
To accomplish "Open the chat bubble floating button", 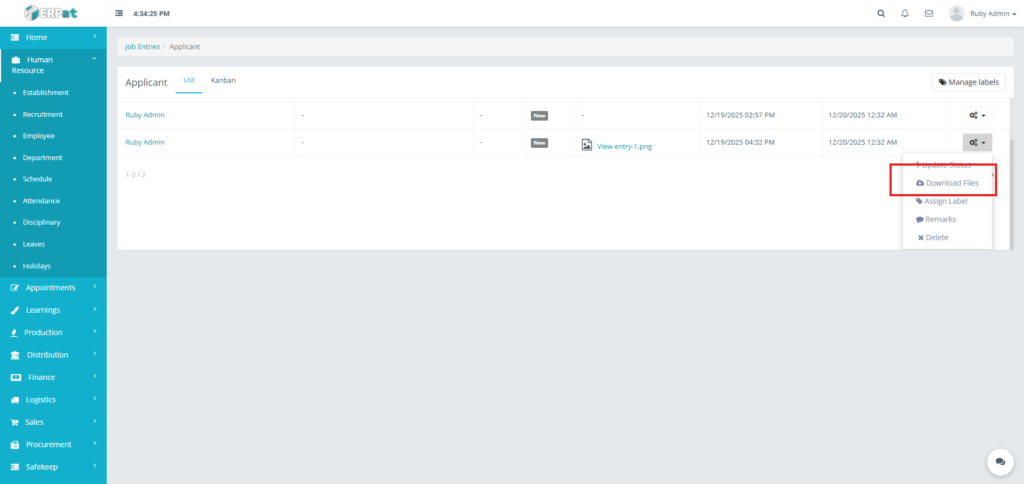I will 1000,461.
